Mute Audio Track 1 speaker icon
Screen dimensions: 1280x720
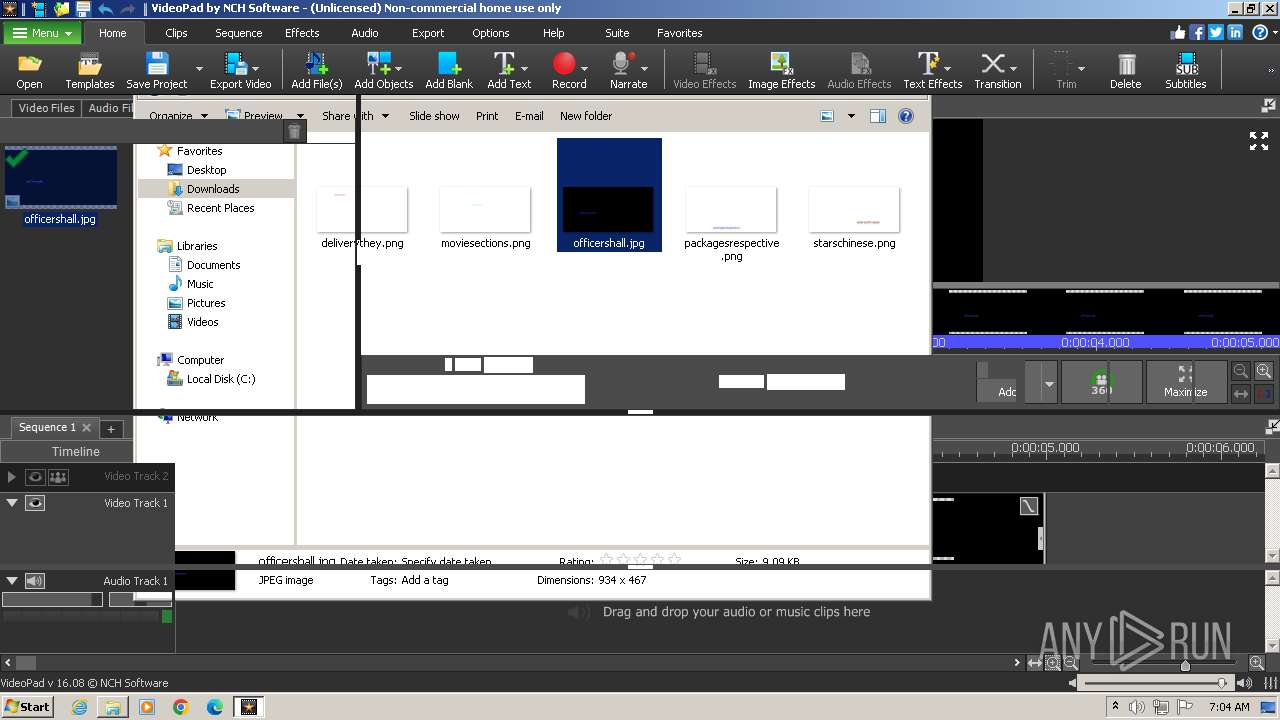(35, 581)
